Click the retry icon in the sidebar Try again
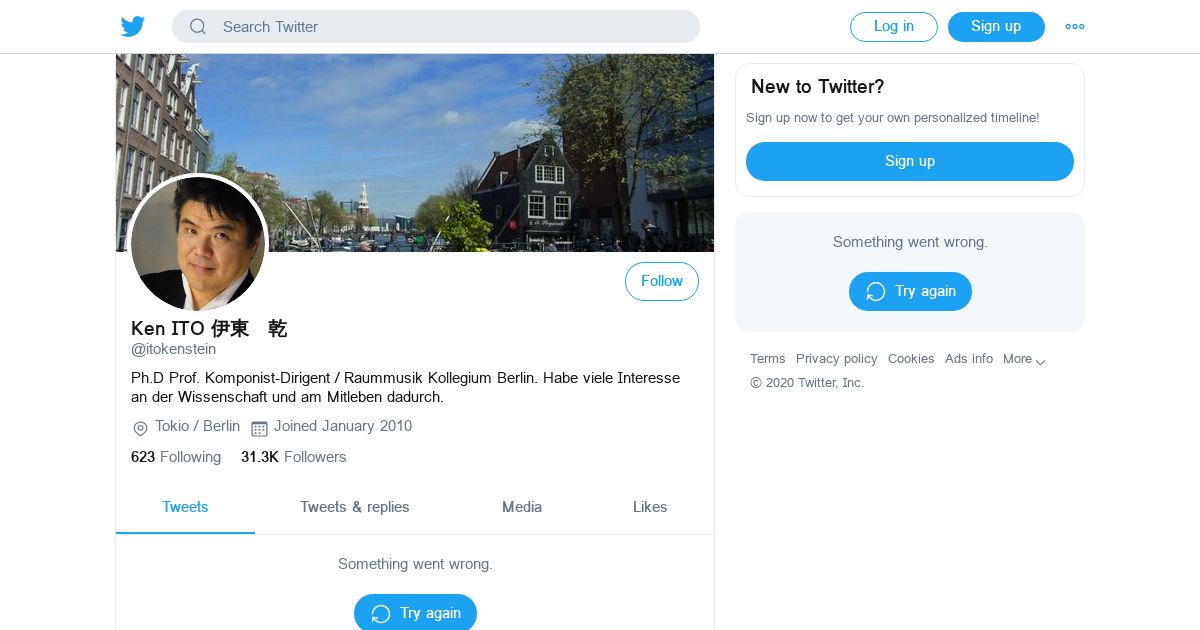This screenshot has height=630, width=1200. pos(876,291)
